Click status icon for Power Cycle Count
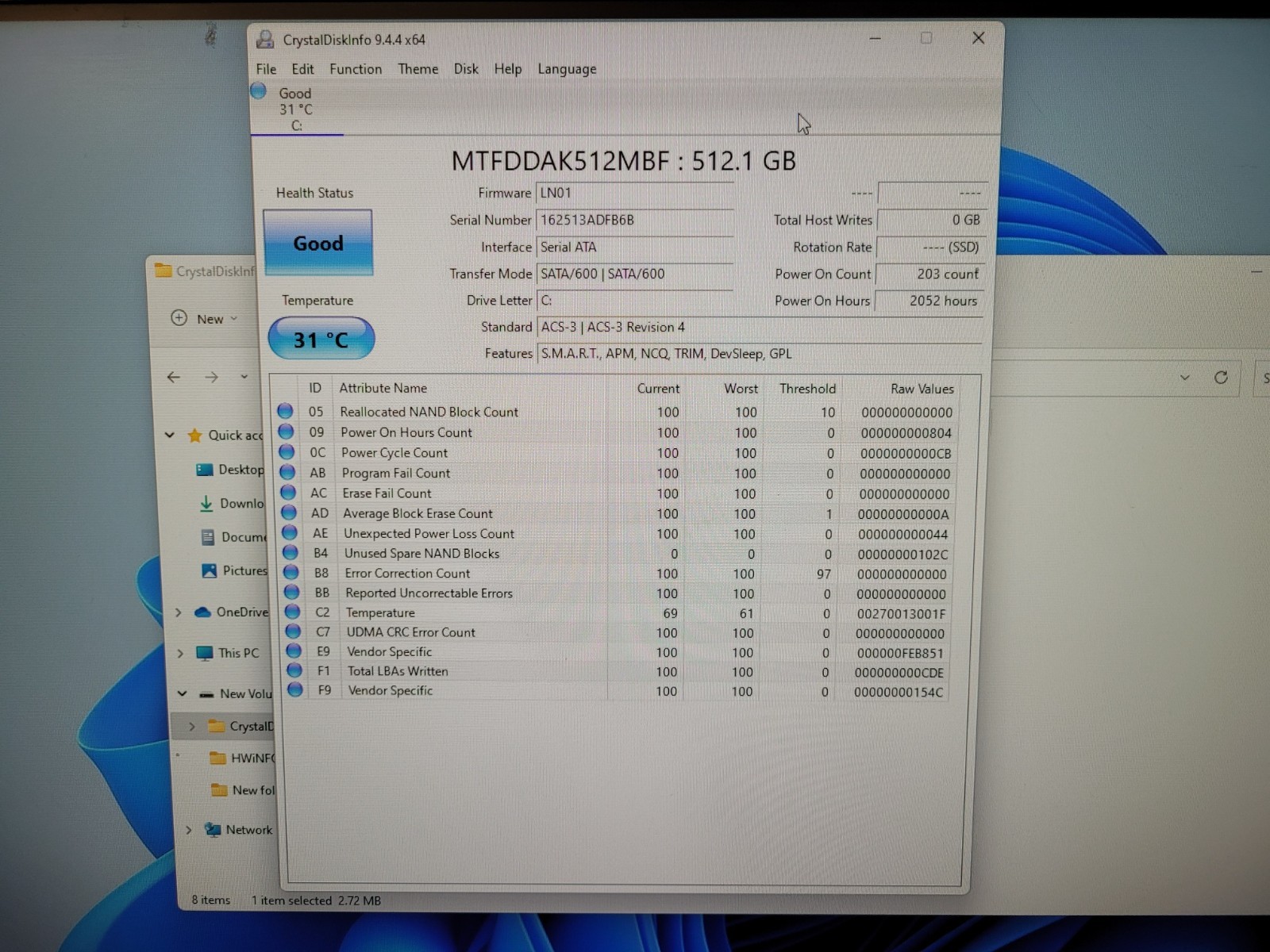 pyautogui.click(x=287, y=452)
